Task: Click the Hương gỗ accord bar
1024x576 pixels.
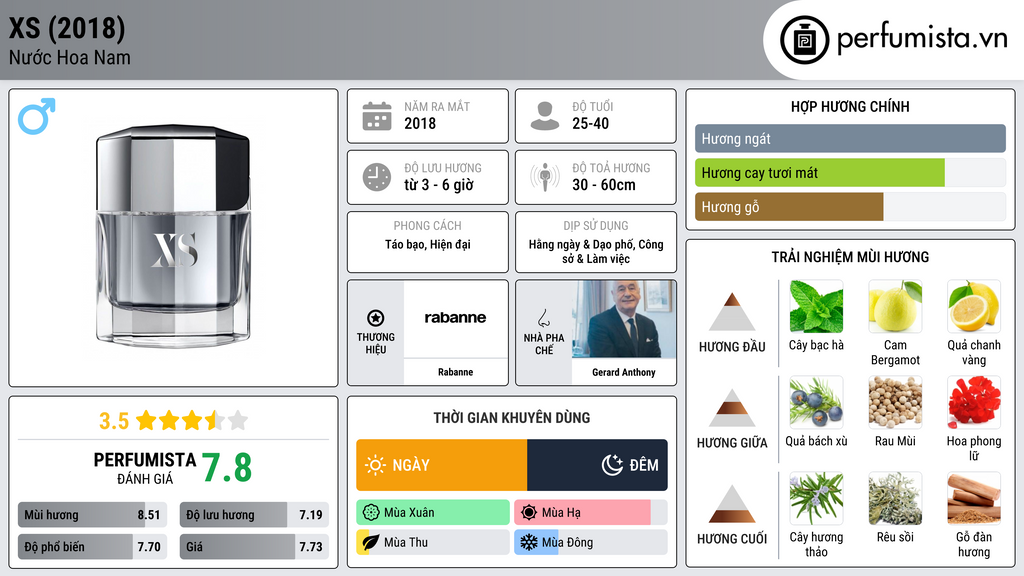Action: click(789, 207)
